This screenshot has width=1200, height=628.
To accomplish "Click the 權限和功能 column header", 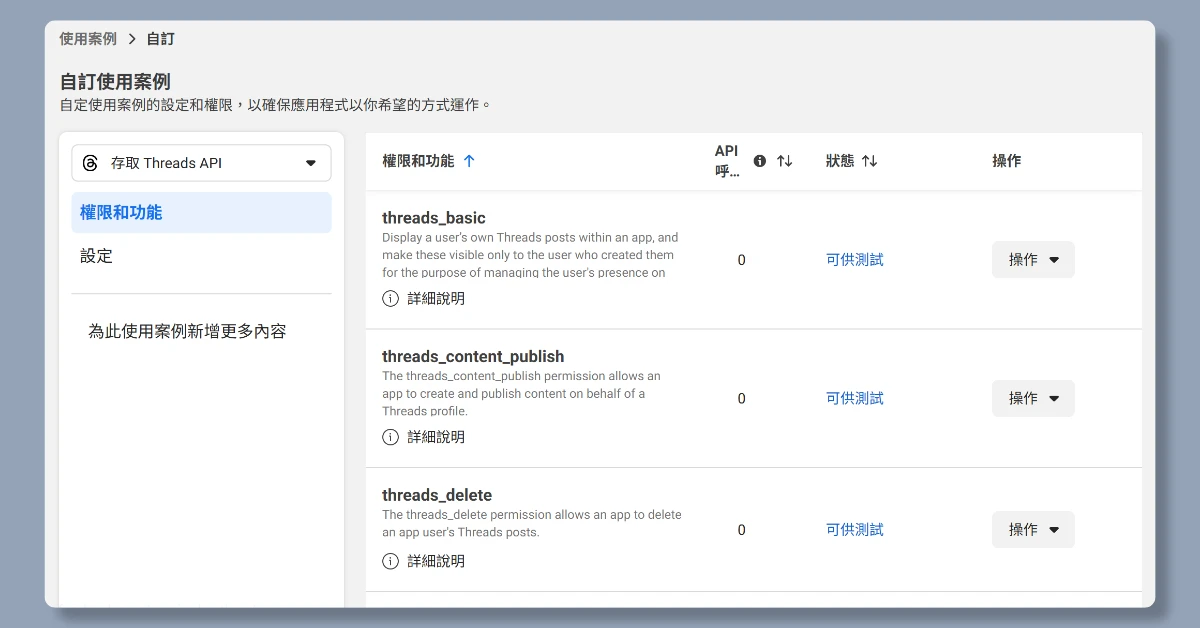I will (x=418, y=161).
